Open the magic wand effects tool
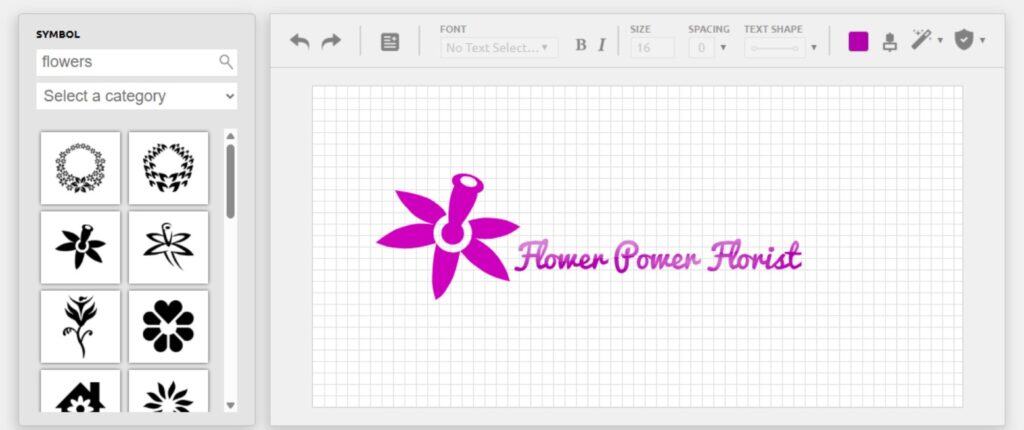The height and width of the screenshot is (430, 1024). 921,41
